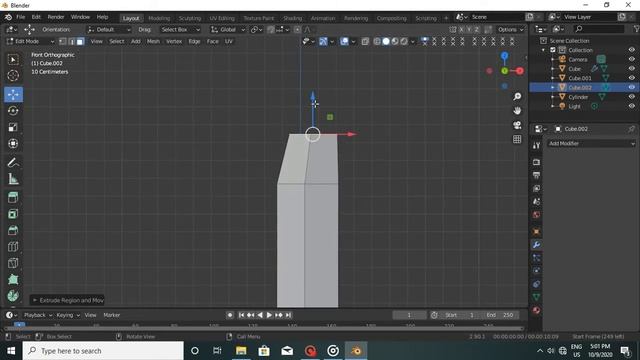Select the Extrude Region tool
Image resolution: width=640 pixels, height=360 pixels.
click(x=13, y=198)
